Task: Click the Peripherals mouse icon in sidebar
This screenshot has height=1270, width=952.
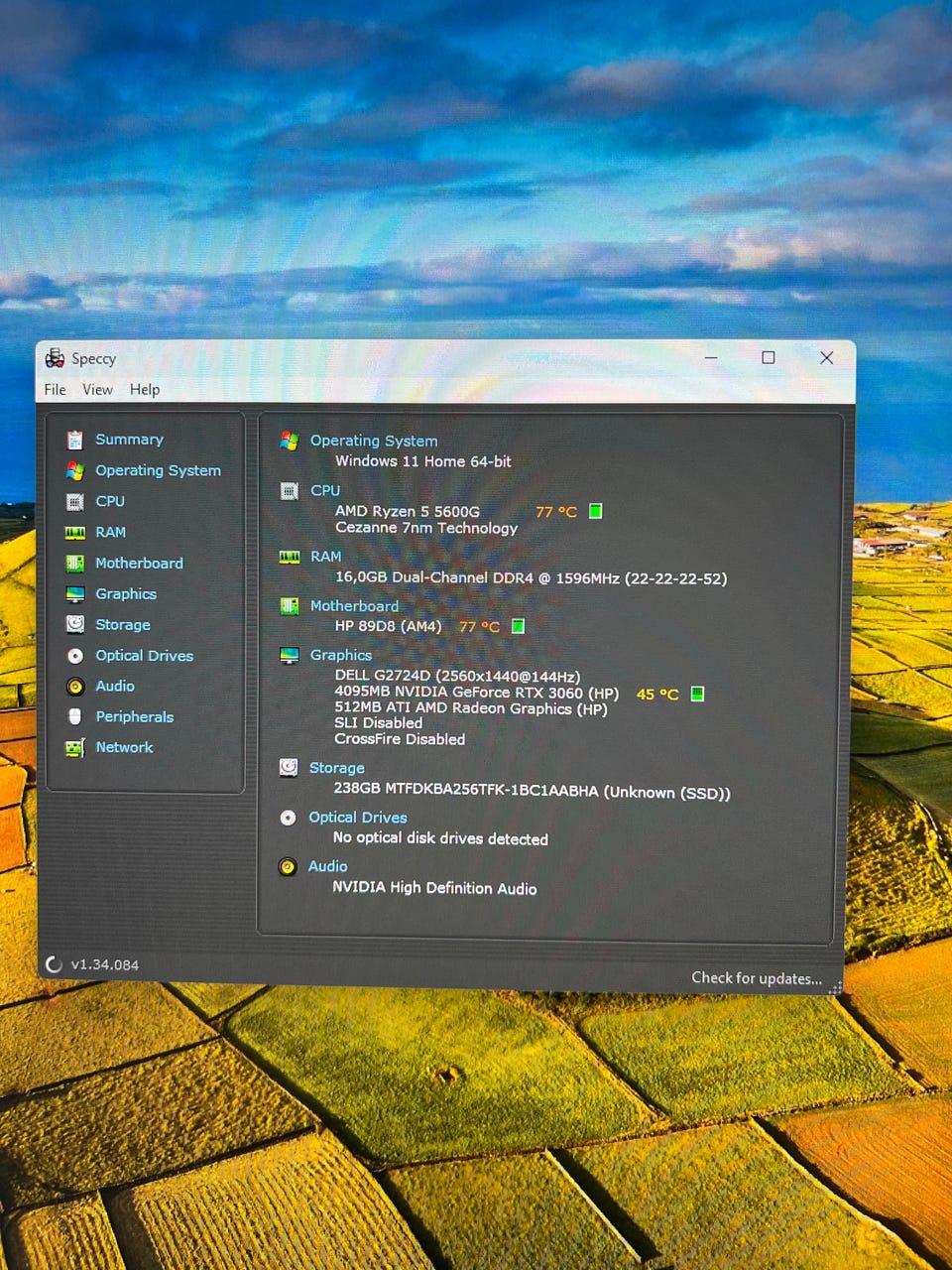Action: [75, 716]
